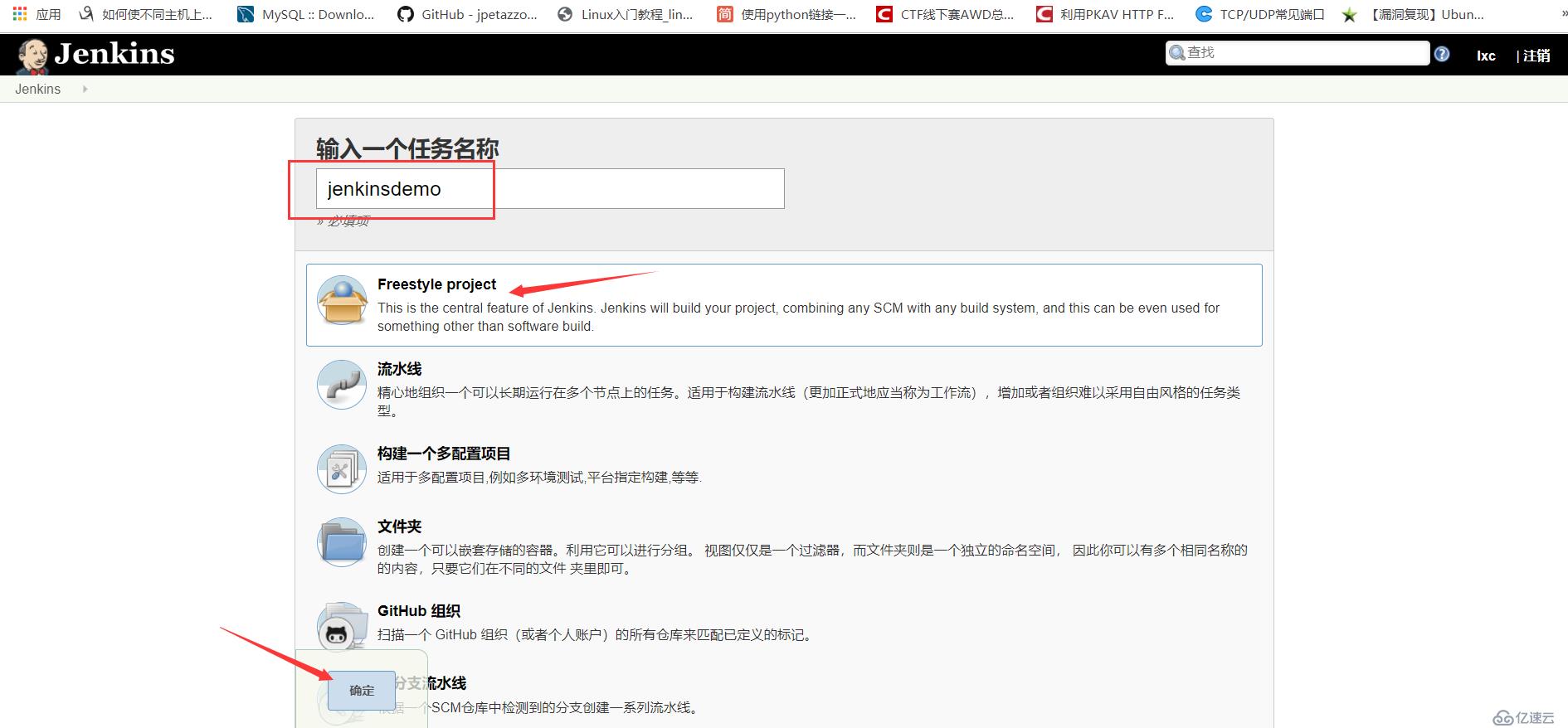Click the GitHub 组织 octocat icon

342,627
